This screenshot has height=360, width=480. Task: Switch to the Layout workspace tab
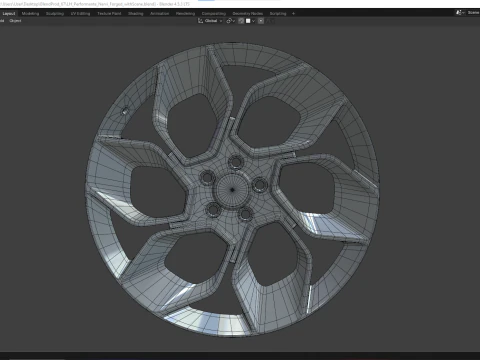(9, 14)
